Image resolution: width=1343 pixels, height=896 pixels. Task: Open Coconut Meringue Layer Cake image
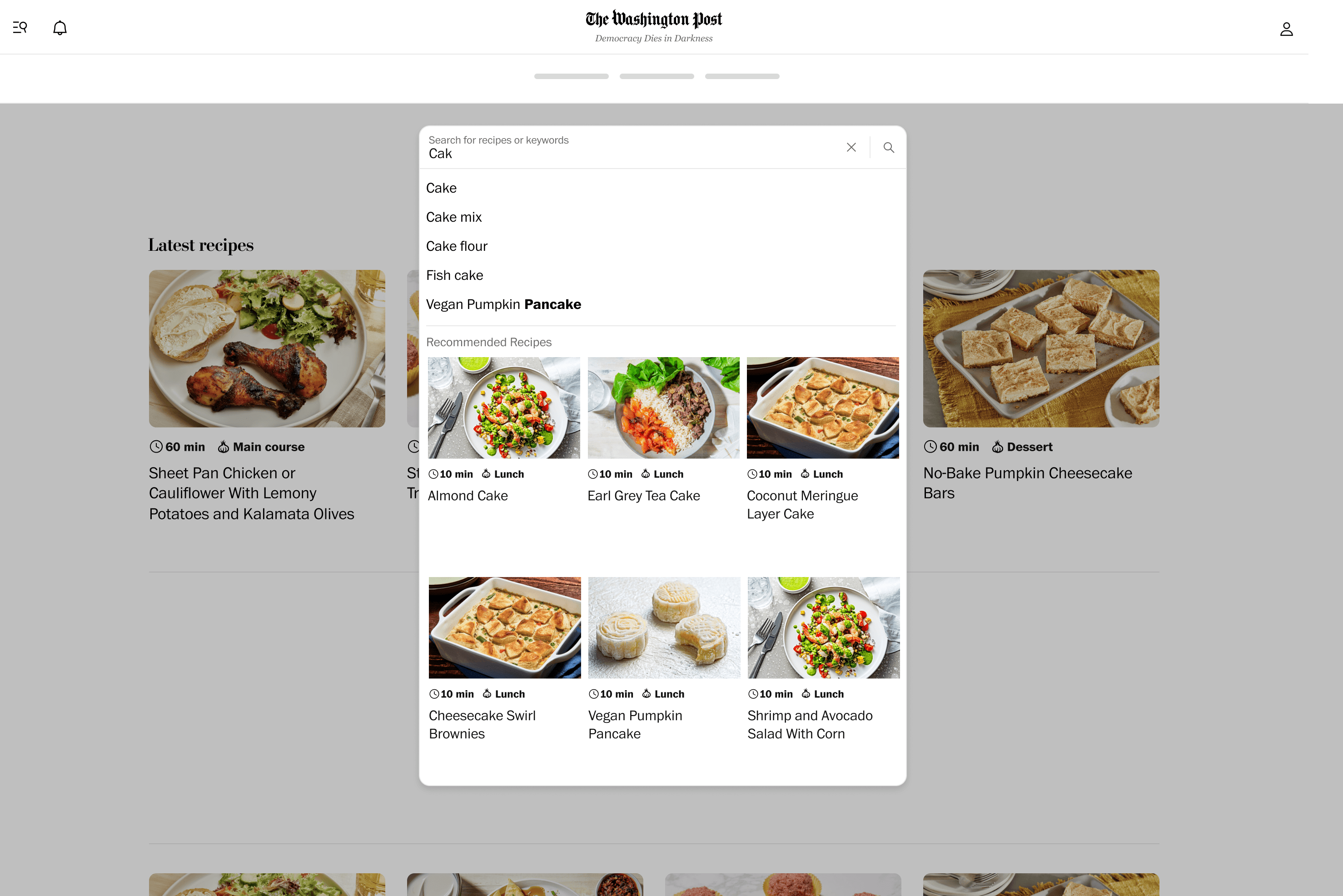click(823, 408)
